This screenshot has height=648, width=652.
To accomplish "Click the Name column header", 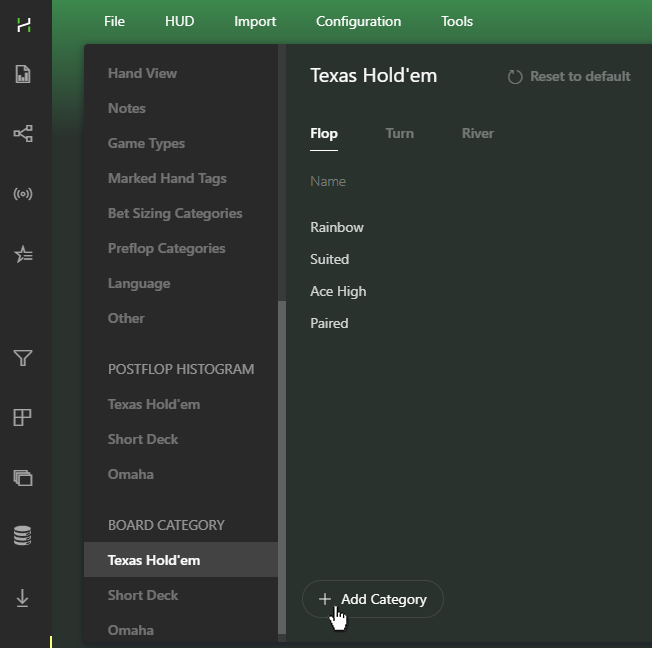I will pyautogui.click(x=328, y=181).
